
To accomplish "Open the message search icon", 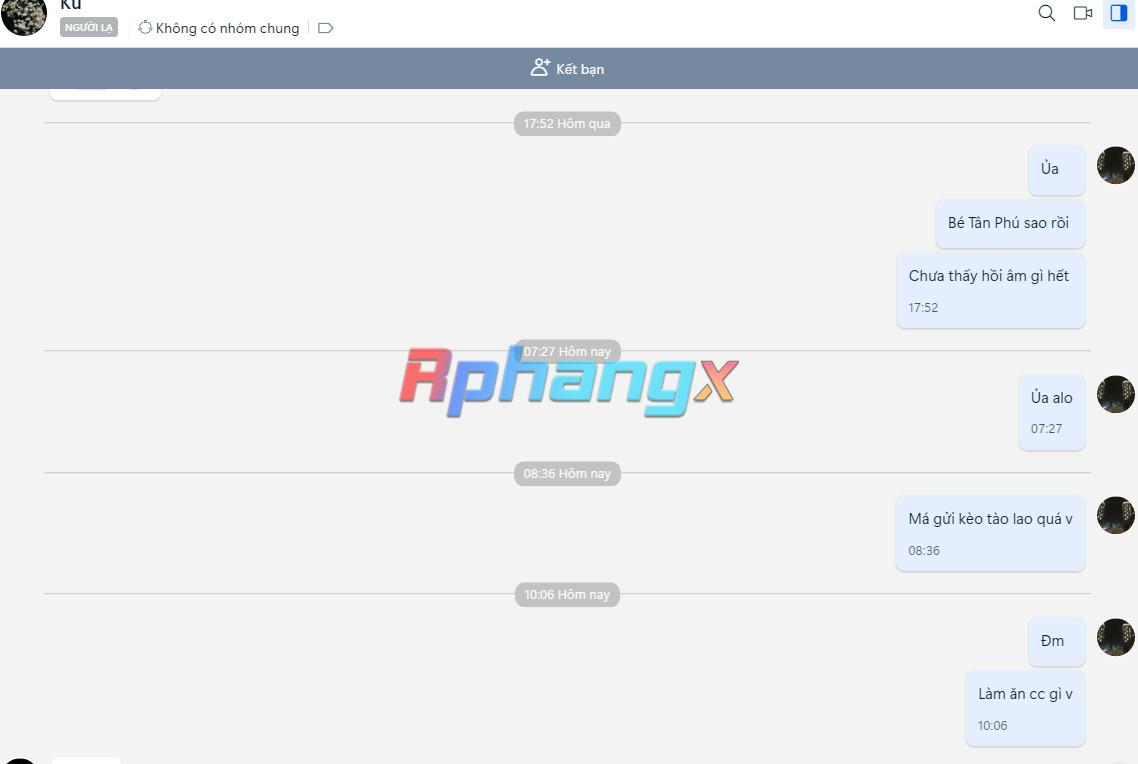I will click(1047, 13).
